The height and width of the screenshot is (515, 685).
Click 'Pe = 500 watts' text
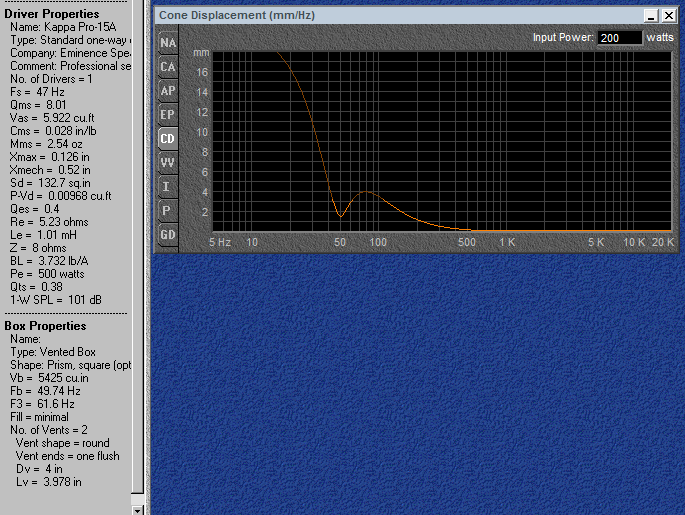click(47, 274)
